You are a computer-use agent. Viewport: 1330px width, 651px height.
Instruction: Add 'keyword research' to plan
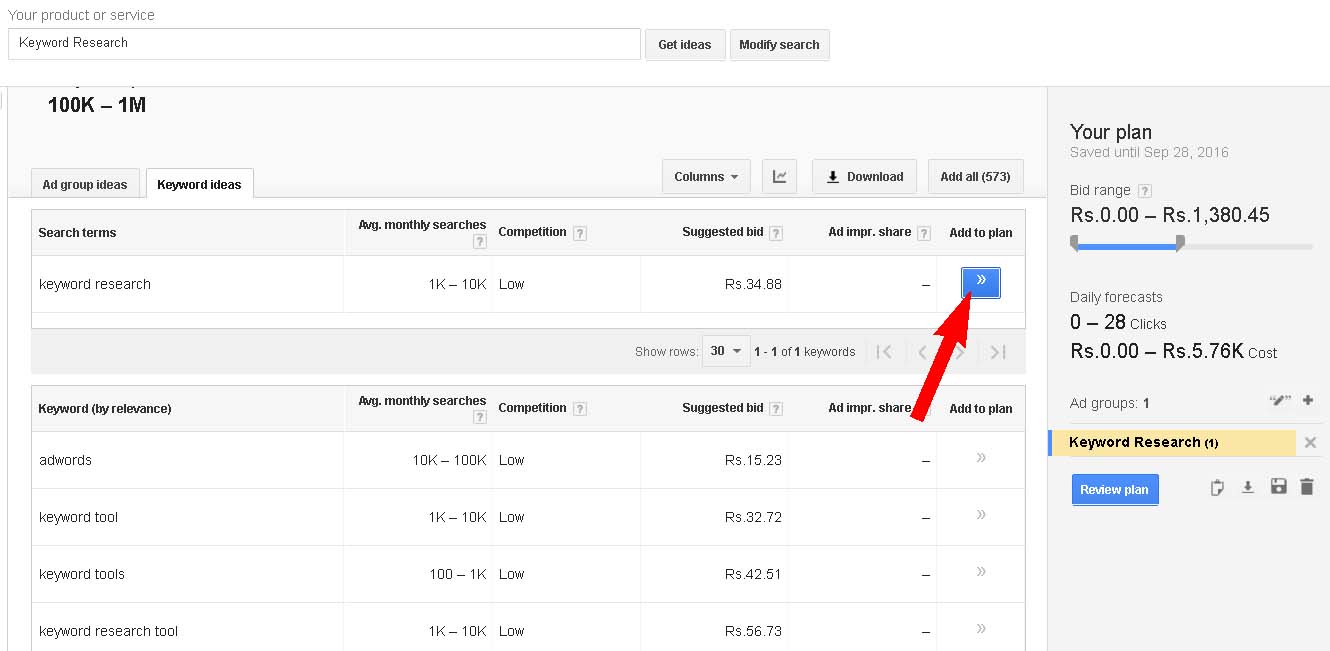(x=981, y=283)
